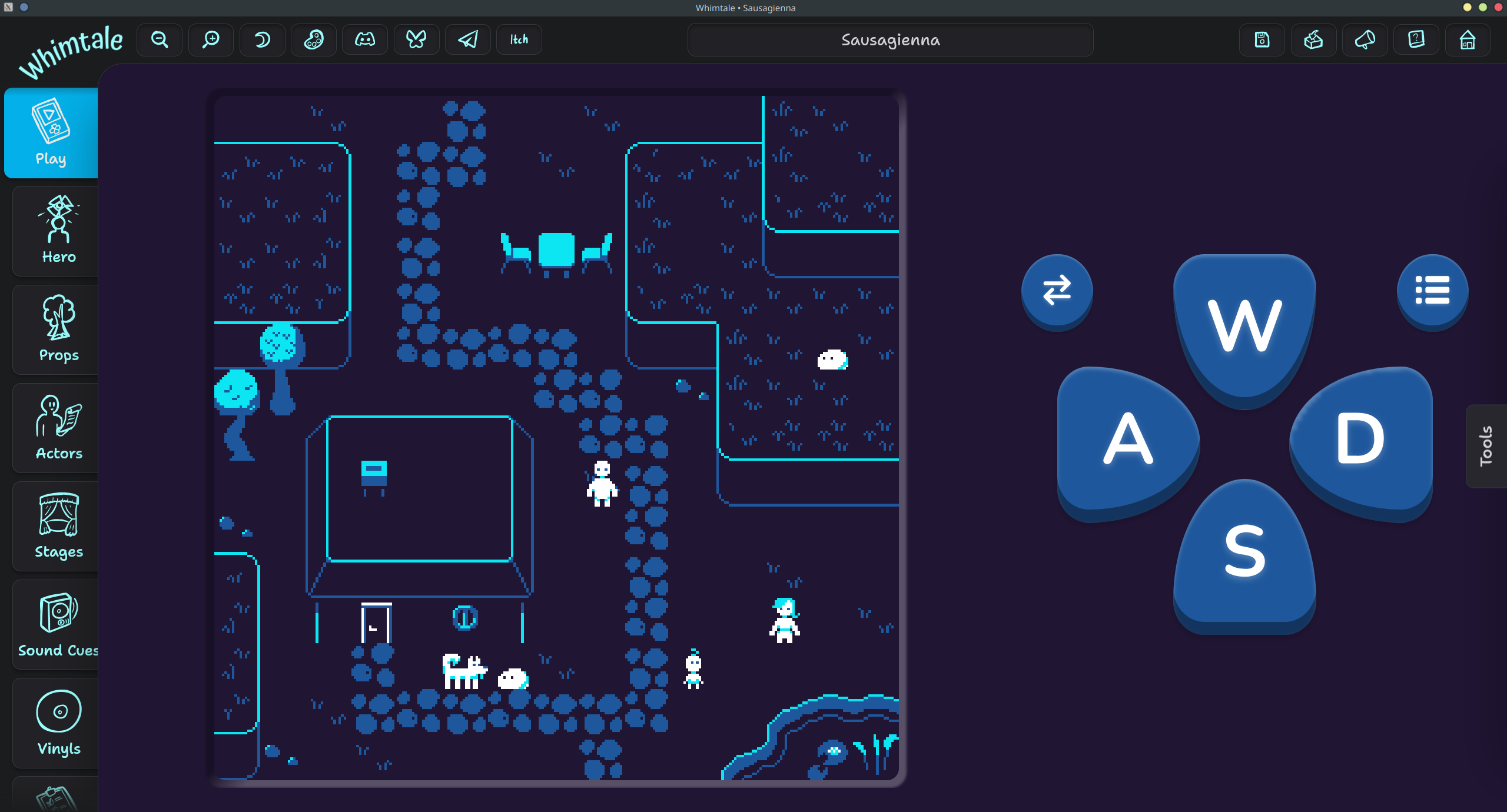
Task: Save the game with floppy disk icon
Action: pos(1262,39)
